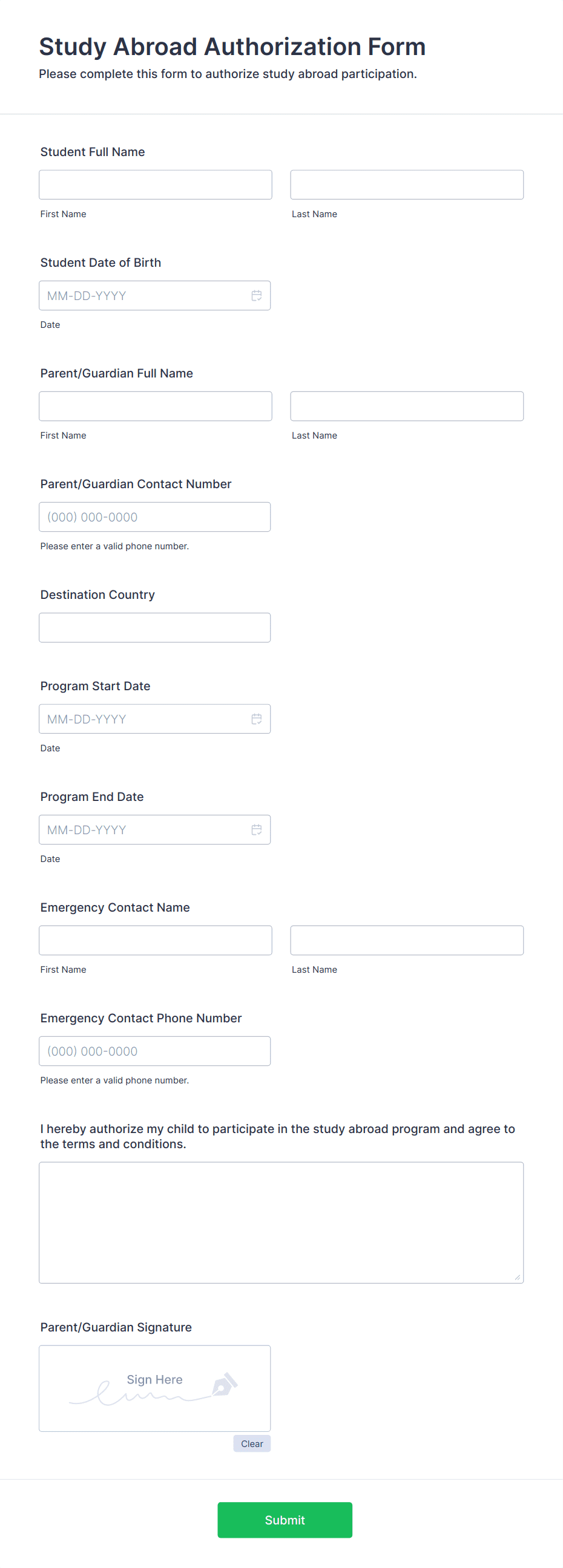Screen dimensions: 563x1568
Task: Click the authorization statement text area
Action: pyautogui.click(x=281, y=1223)
